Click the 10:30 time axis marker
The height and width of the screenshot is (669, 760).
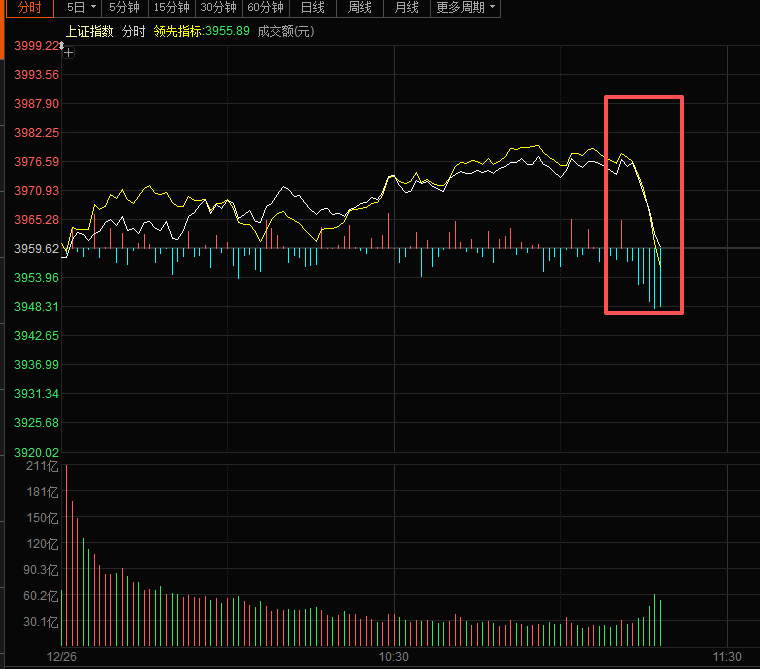click(394, 657)
